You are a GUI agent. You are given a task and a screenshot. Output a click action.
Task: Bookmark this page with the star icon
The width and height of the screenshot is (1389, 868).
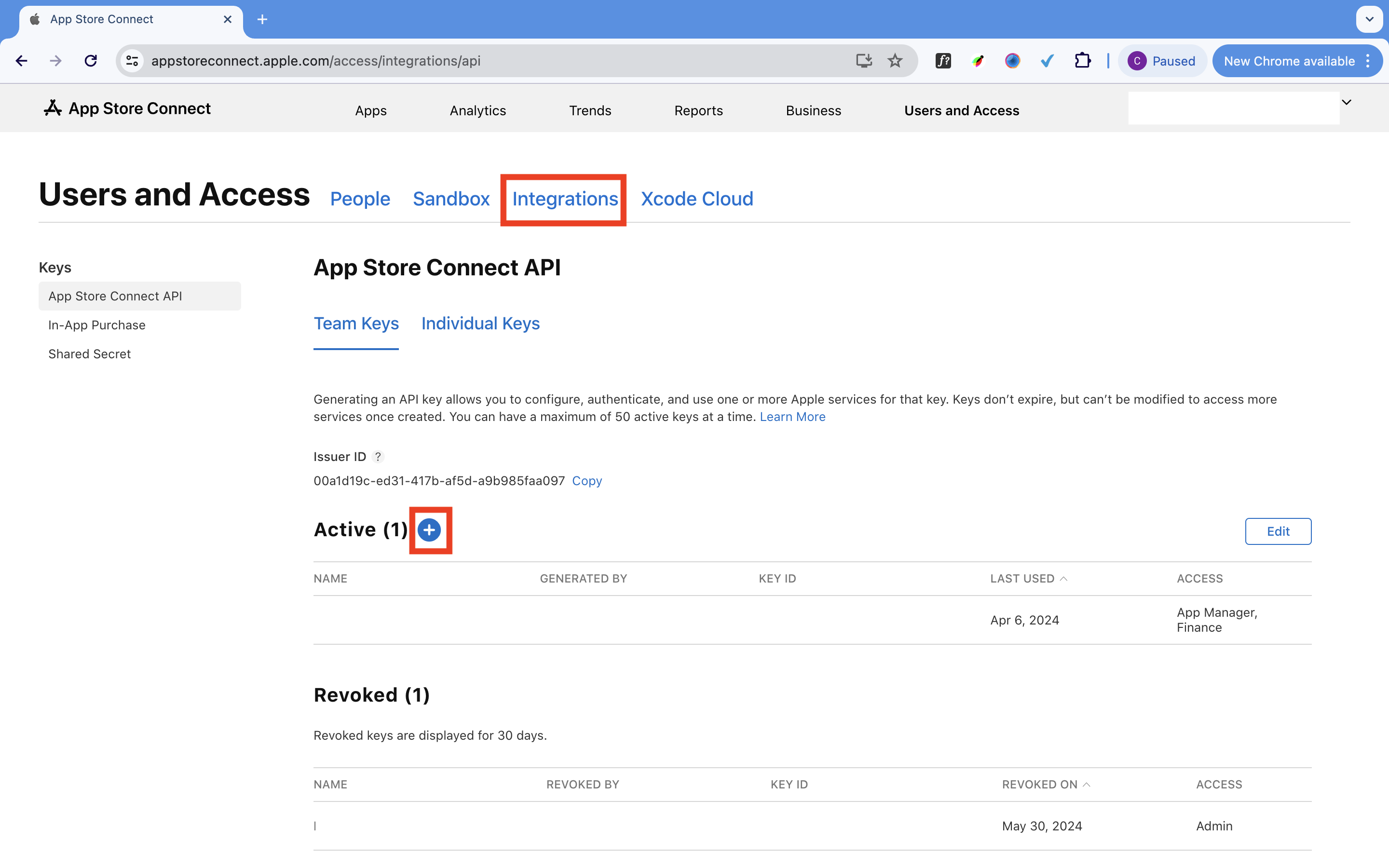[x=896, y=61]
